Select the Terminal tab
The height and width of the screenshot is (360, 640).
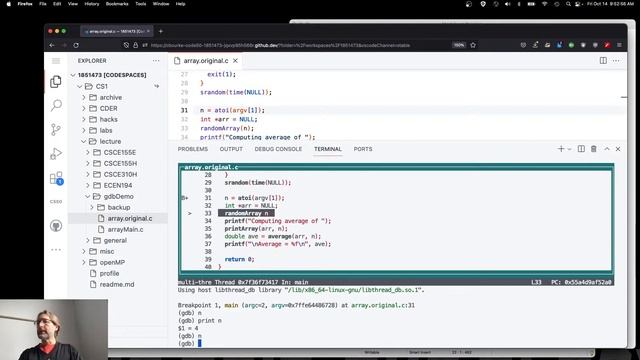point(328,149)
